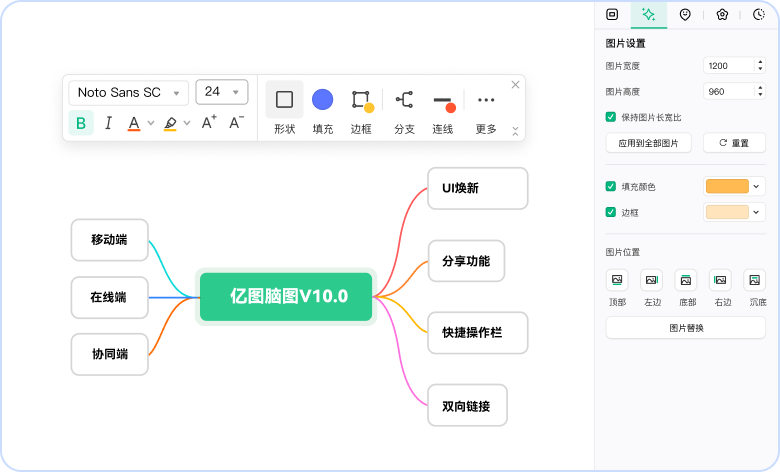This screenshot has height=472, width=780.
Task: Open the 边框 border tool
Action: pyautogui.click(x=361, y=108)
